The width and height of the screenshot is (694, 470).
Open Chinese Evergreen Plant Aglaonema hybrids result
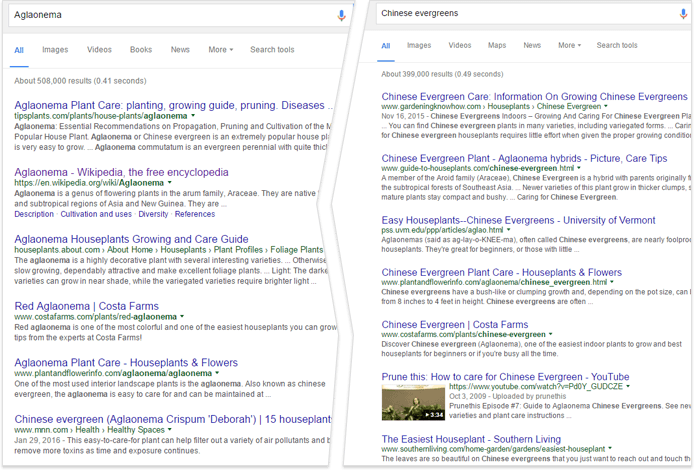pyautogui.click(x=524, y=158)
